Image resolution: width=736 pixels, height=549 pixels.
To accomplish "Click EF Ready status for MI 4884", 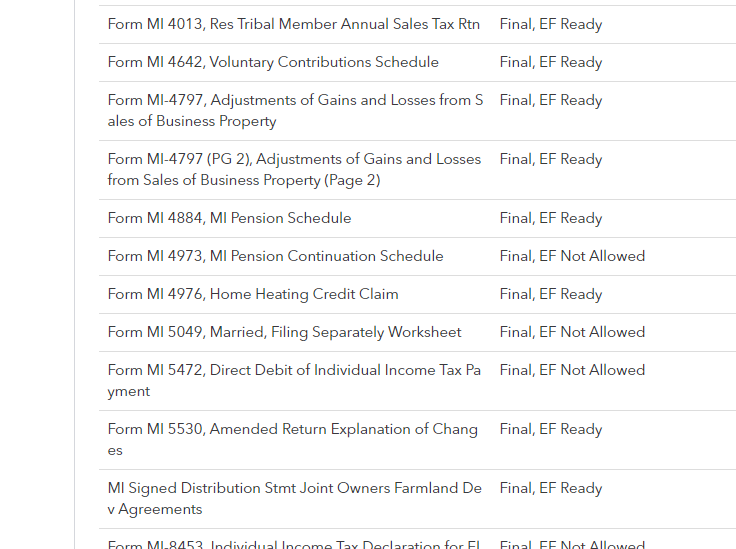I will pyautogui.click(x=551, y=218).
